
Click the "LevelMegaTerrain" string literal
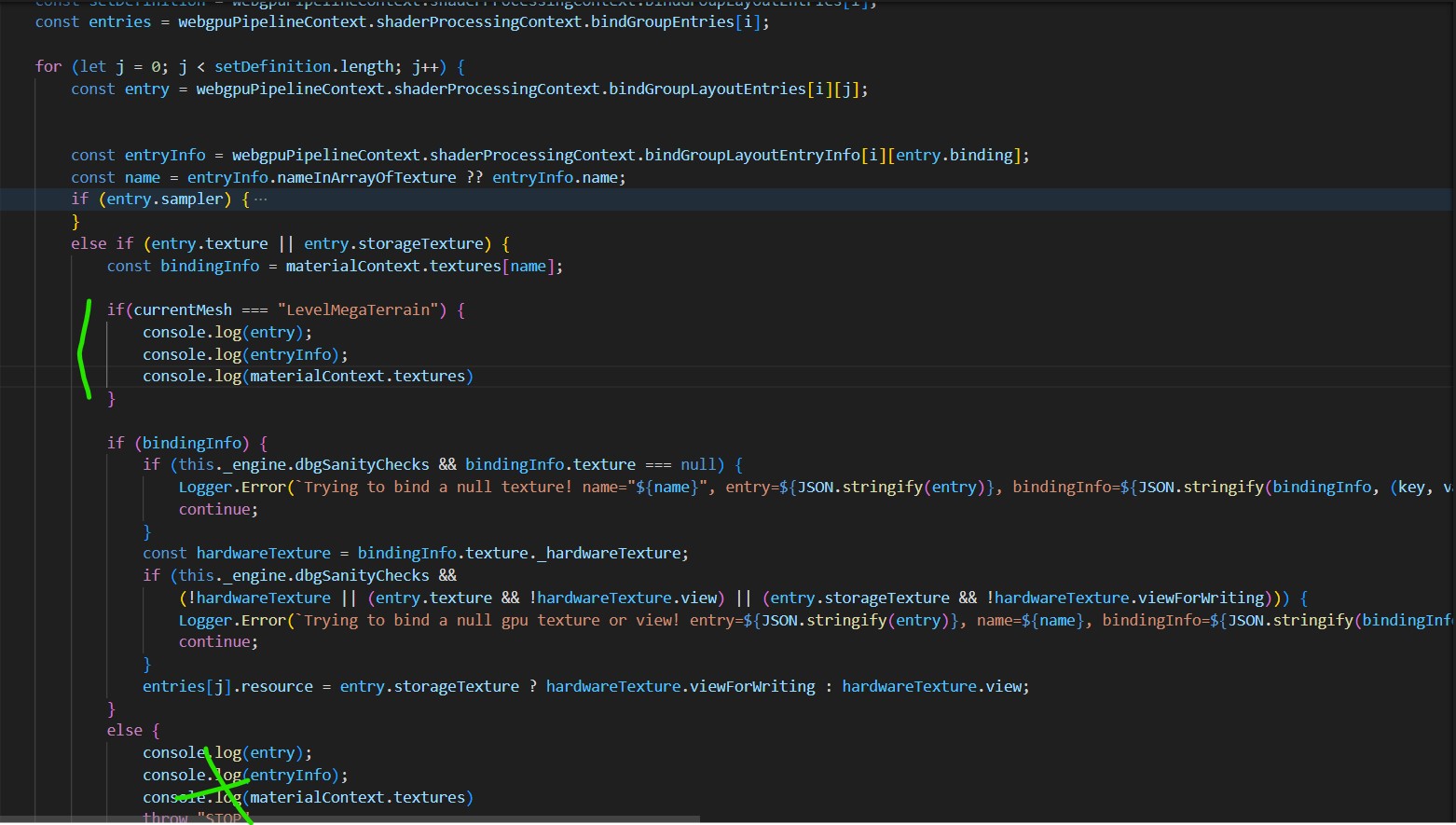pyautogui.click(x=359, y=310)
